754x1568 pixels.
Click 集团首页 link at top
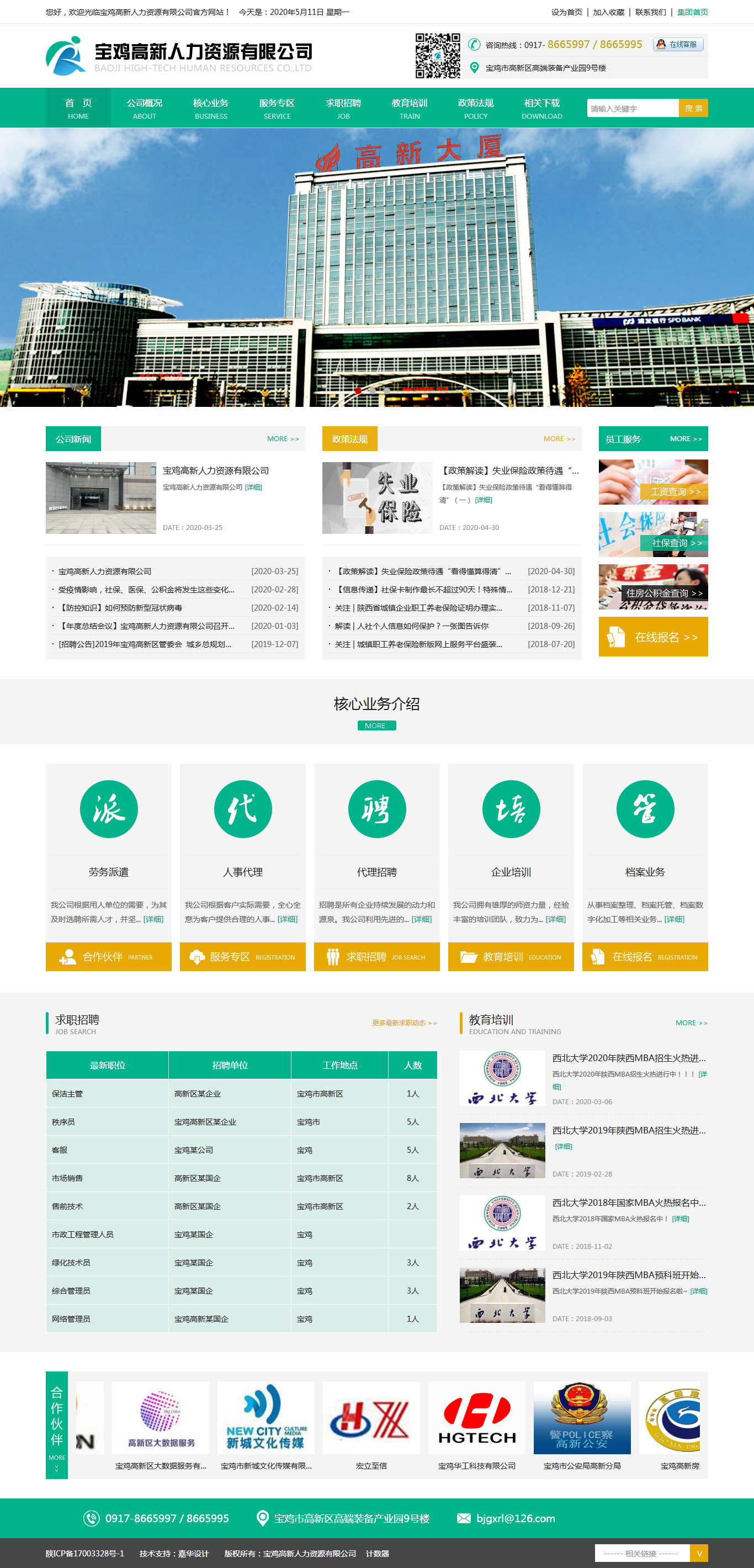(693, 12)
